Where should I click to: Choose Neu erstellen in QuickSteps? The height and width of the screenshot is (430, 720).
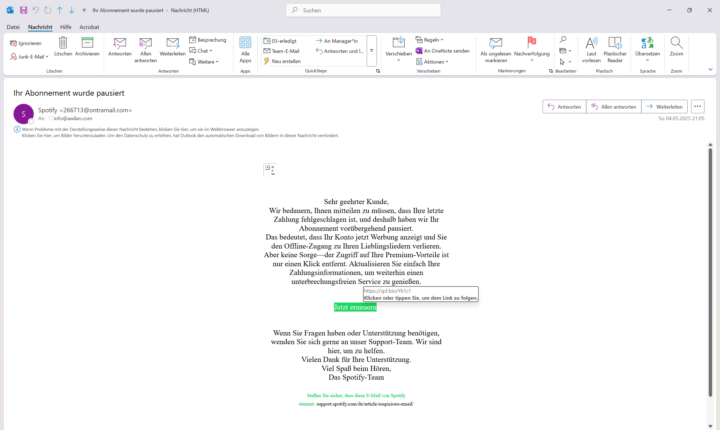[282, 61]
